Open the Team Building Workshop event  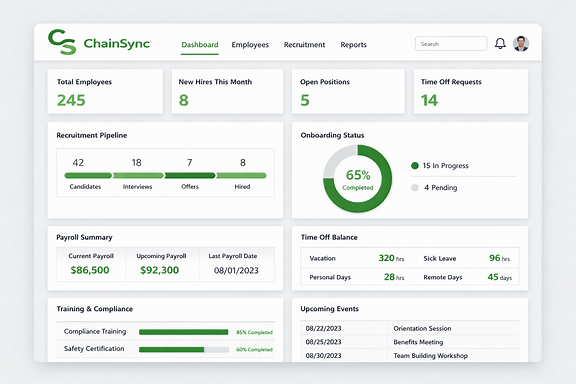tap(431, 356)
